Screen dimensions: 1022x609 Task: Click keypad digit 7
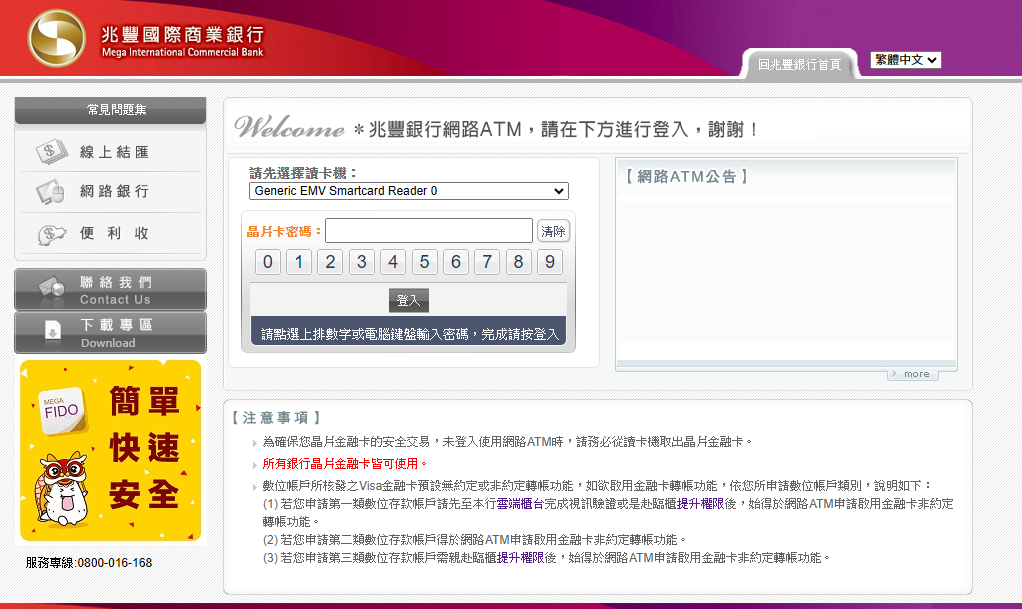coord(487,262)
